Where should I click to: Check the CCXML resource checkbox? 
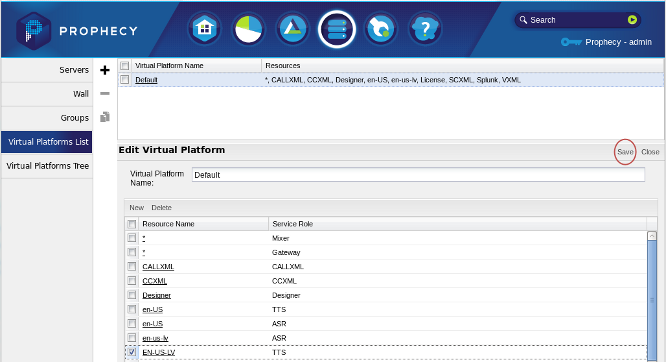132,280
